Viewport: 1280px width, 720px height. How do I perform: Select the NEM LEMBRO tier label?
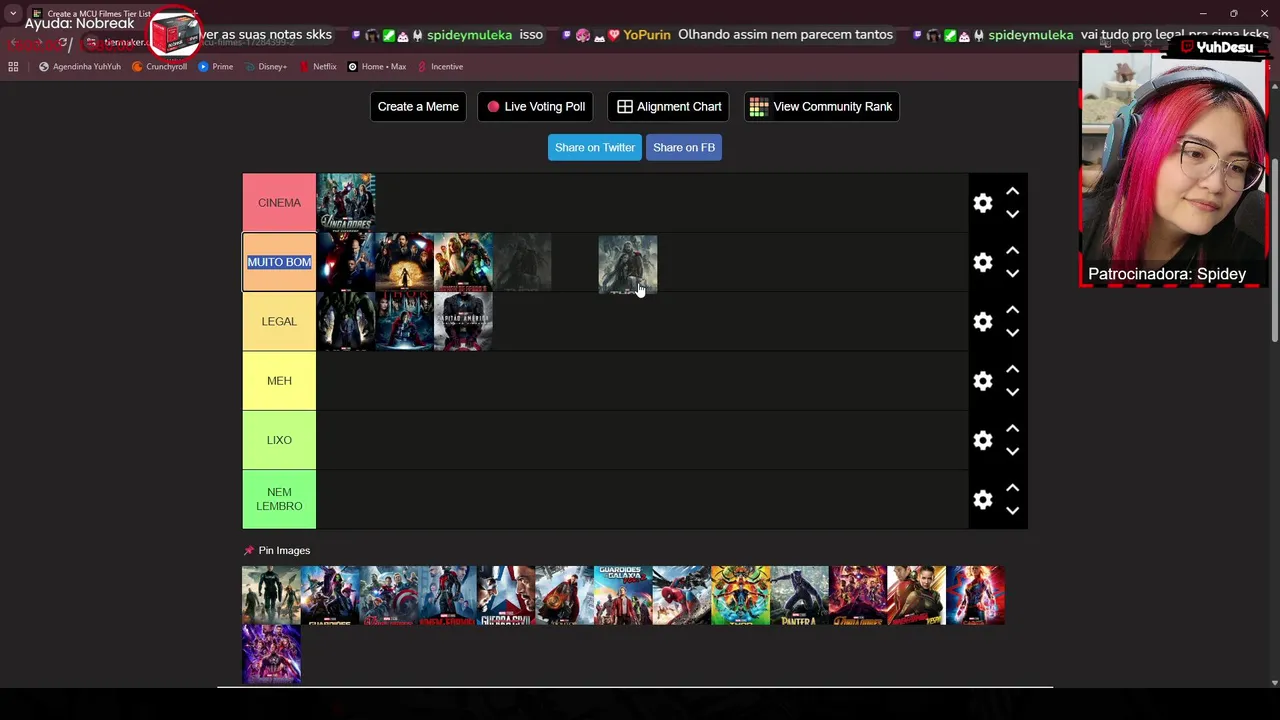pyautogui.click(x=279, y=499)
